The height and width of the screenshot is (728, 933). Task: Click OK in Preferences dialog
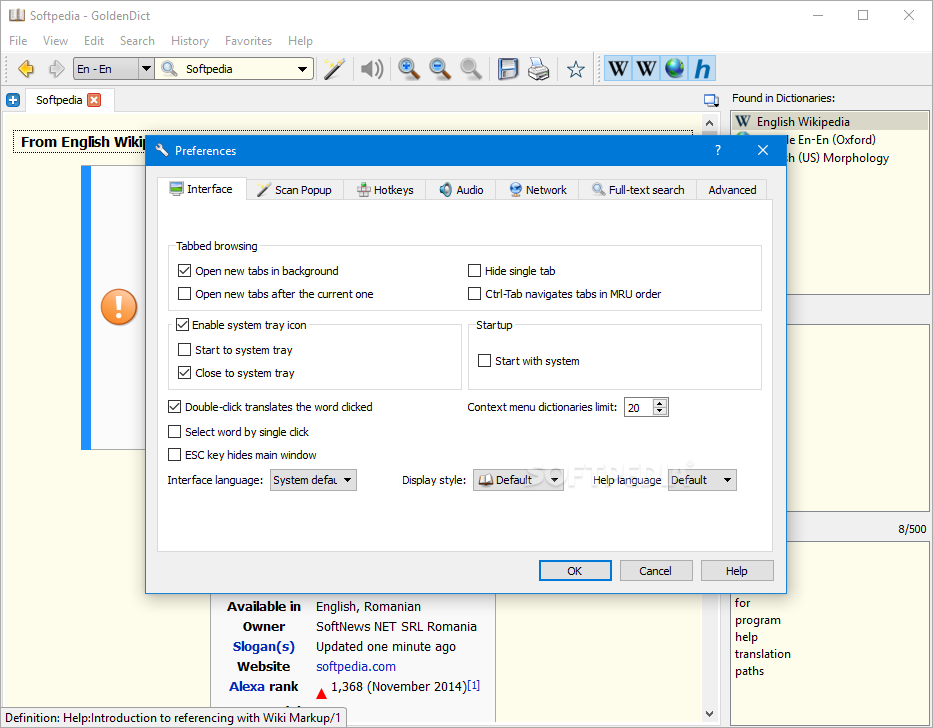pyautogui.click(x=575, y=570)
